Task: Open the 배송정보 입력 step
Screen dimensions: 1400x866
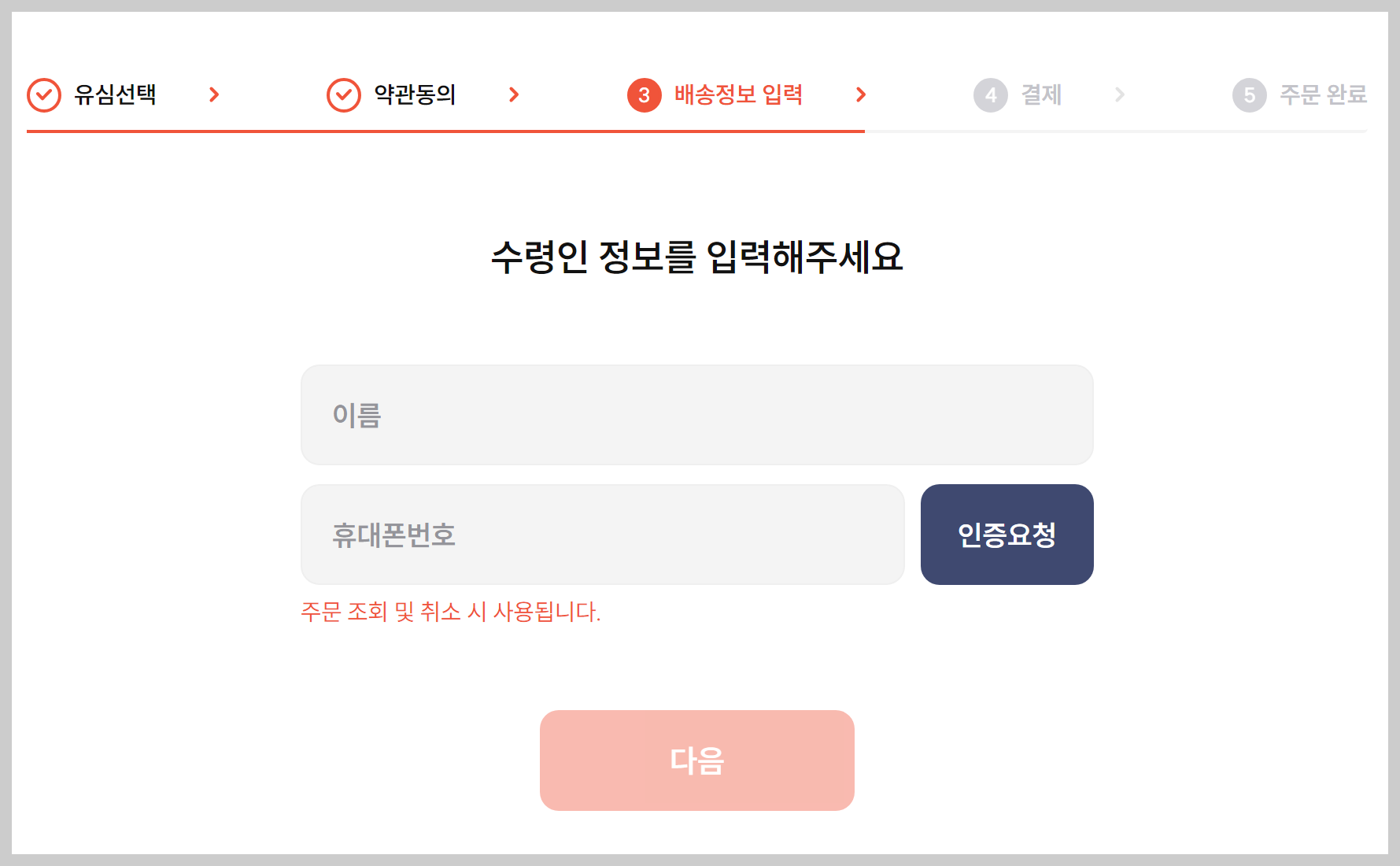Action: [x=738, y=94]
